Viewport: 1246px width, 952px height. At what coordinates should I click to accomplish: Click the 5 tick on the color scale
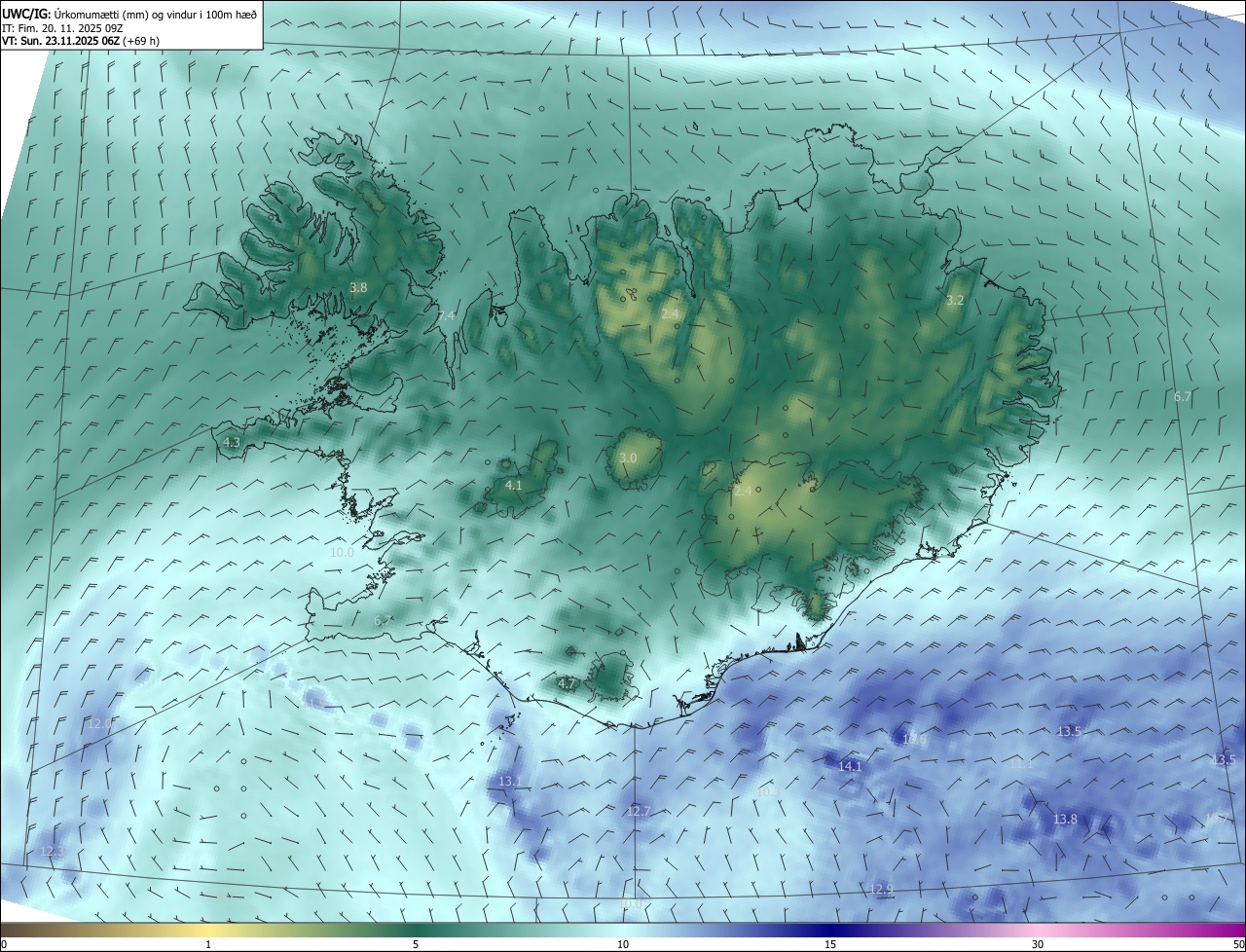[416, 945]
